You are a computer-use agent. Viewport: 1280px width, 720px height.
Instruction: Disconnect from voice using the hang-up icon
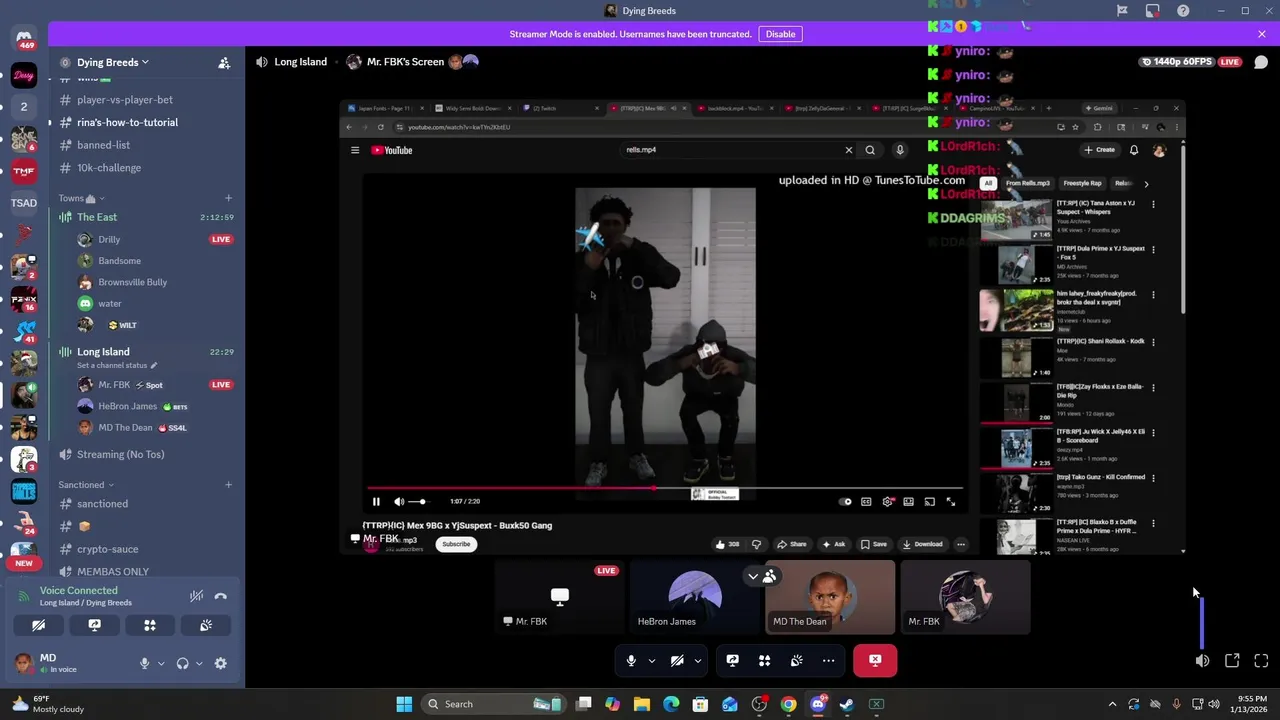click(221, 596)
